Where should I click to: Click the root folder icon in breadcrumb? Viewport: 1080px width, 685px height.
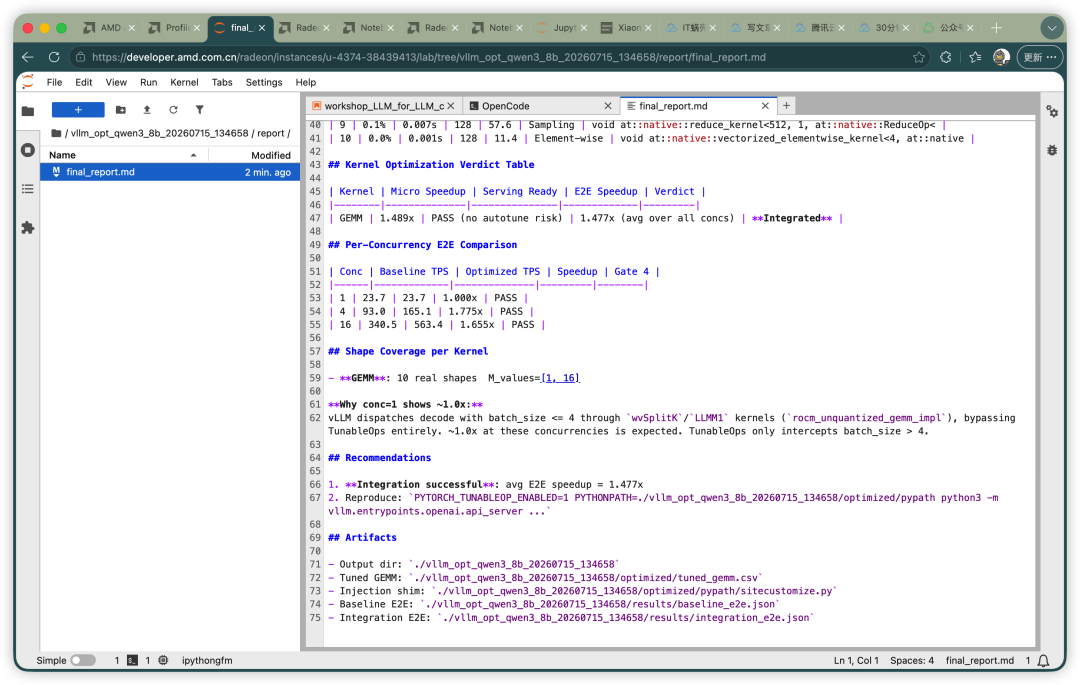click(56, 133)
